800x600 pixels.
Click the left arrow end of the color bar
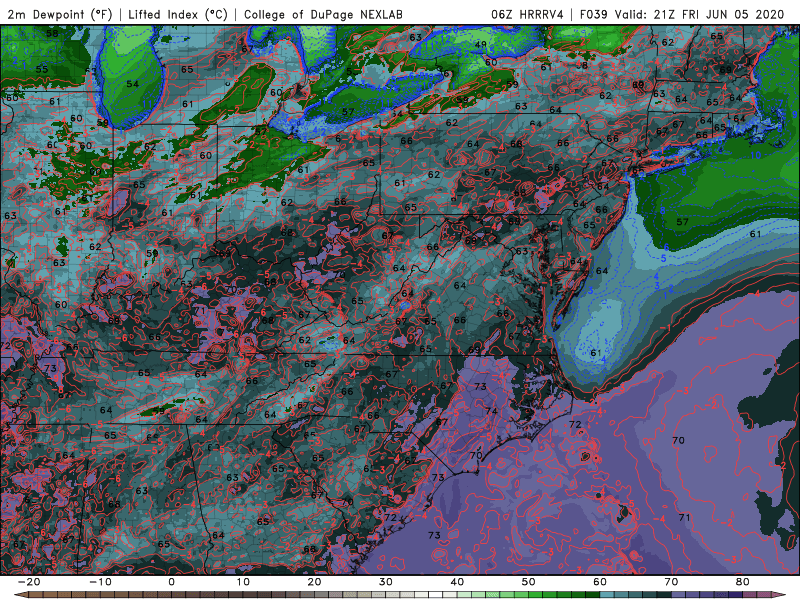[19, 595]
